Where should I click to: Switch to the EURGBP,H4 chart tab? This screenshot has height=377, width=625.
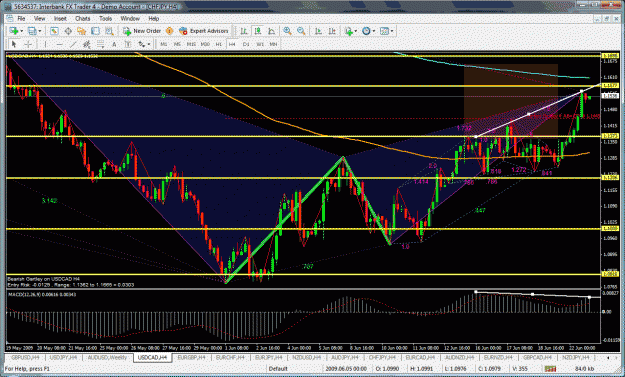tap(191, 357)
